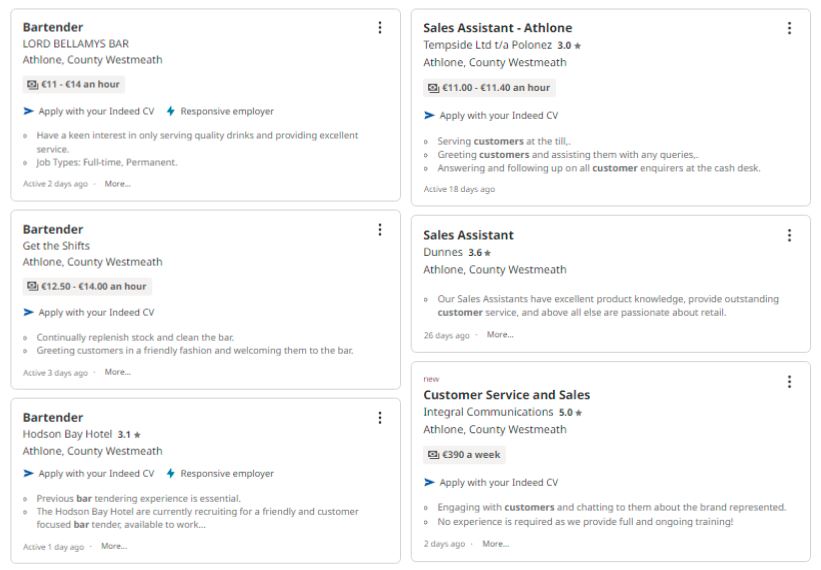Expand More... on Dunnes Sales Assistant card

(500, 334)
